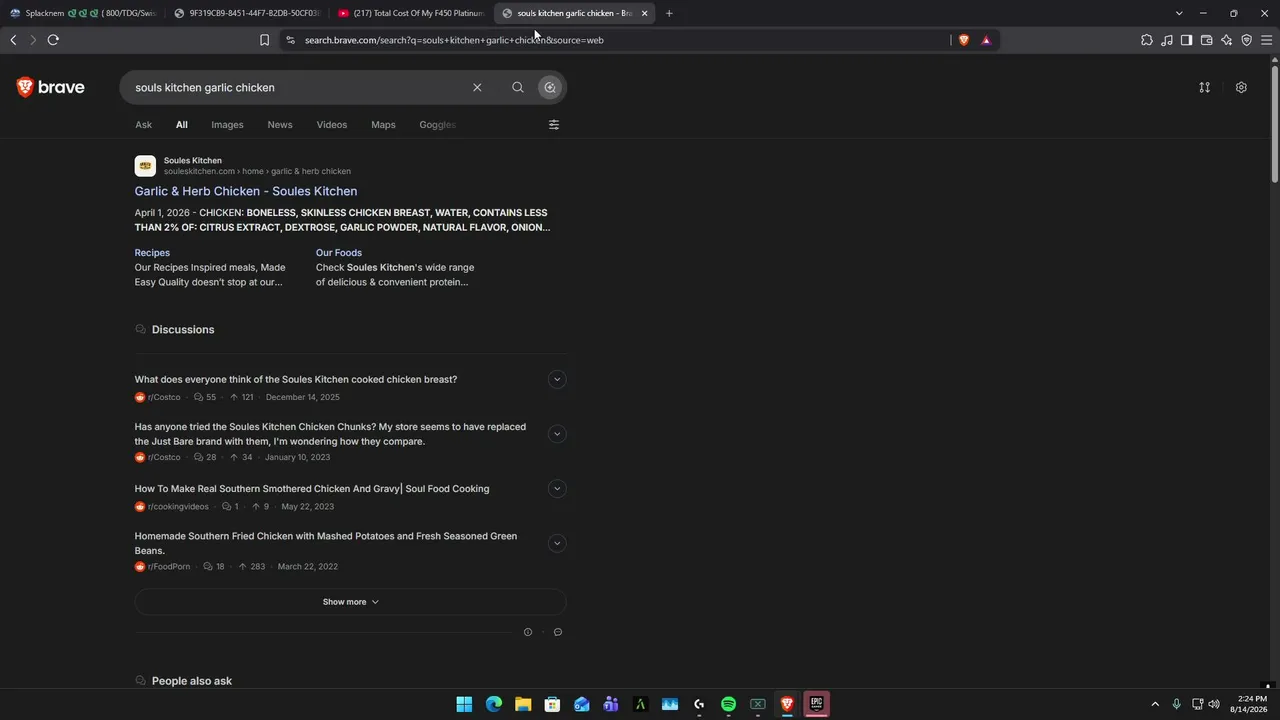Open the search filter sliders icon

554,125
